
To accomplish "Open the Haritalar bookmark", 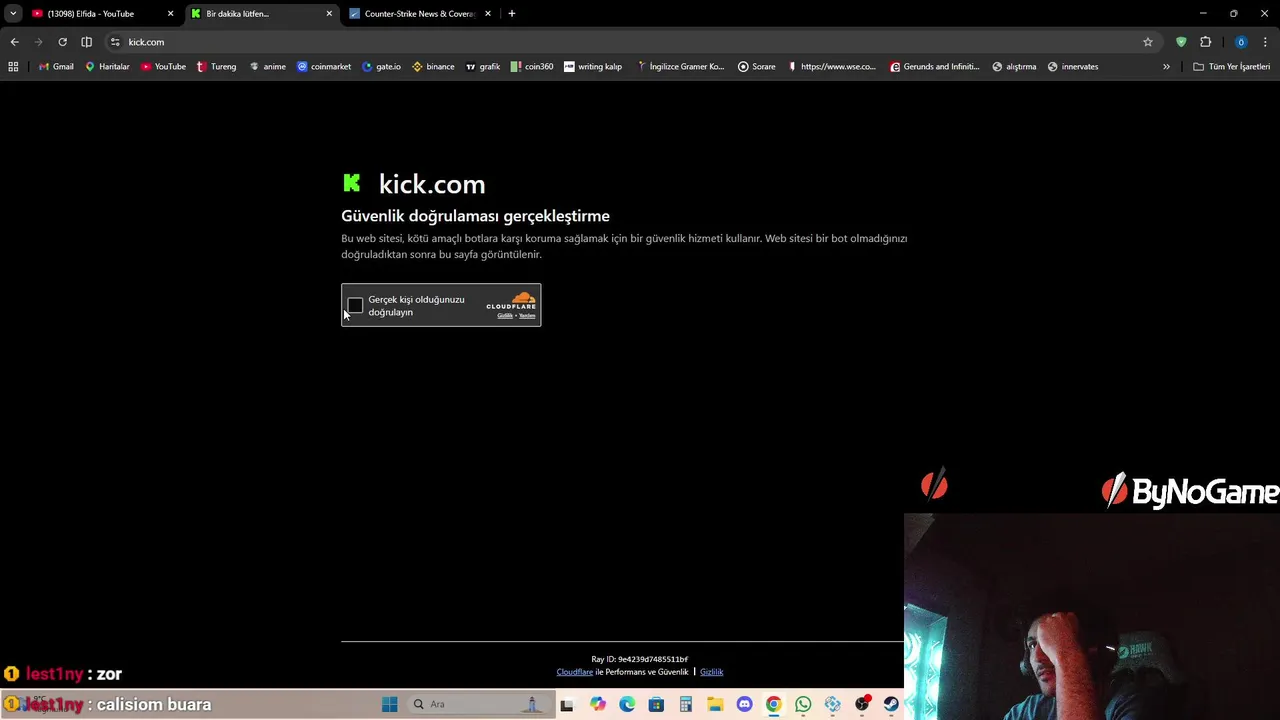I will pos(107,67).
